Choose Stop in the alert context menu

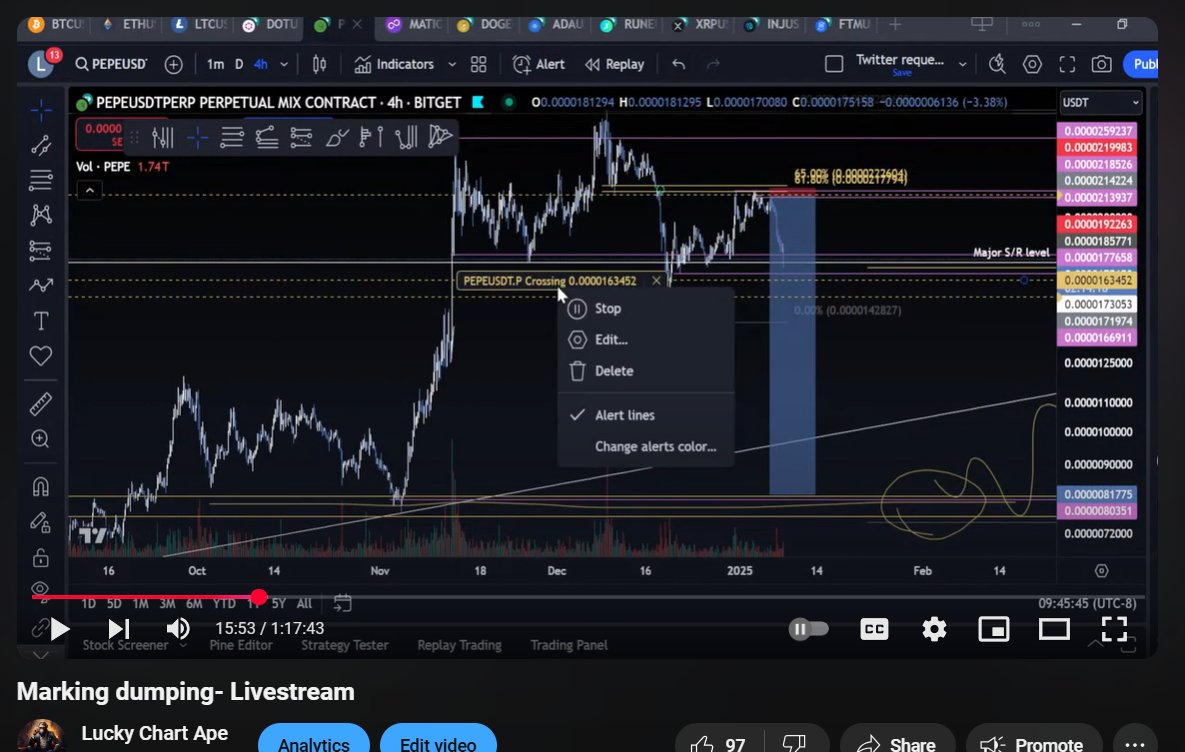pyautogui.click(x=645, y=308)
